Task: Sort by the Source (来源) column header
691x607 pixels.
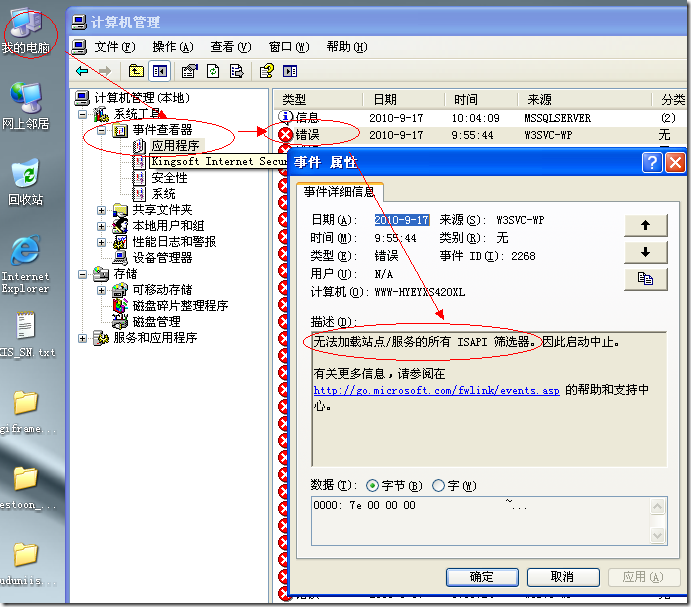Action: [584, 100]
